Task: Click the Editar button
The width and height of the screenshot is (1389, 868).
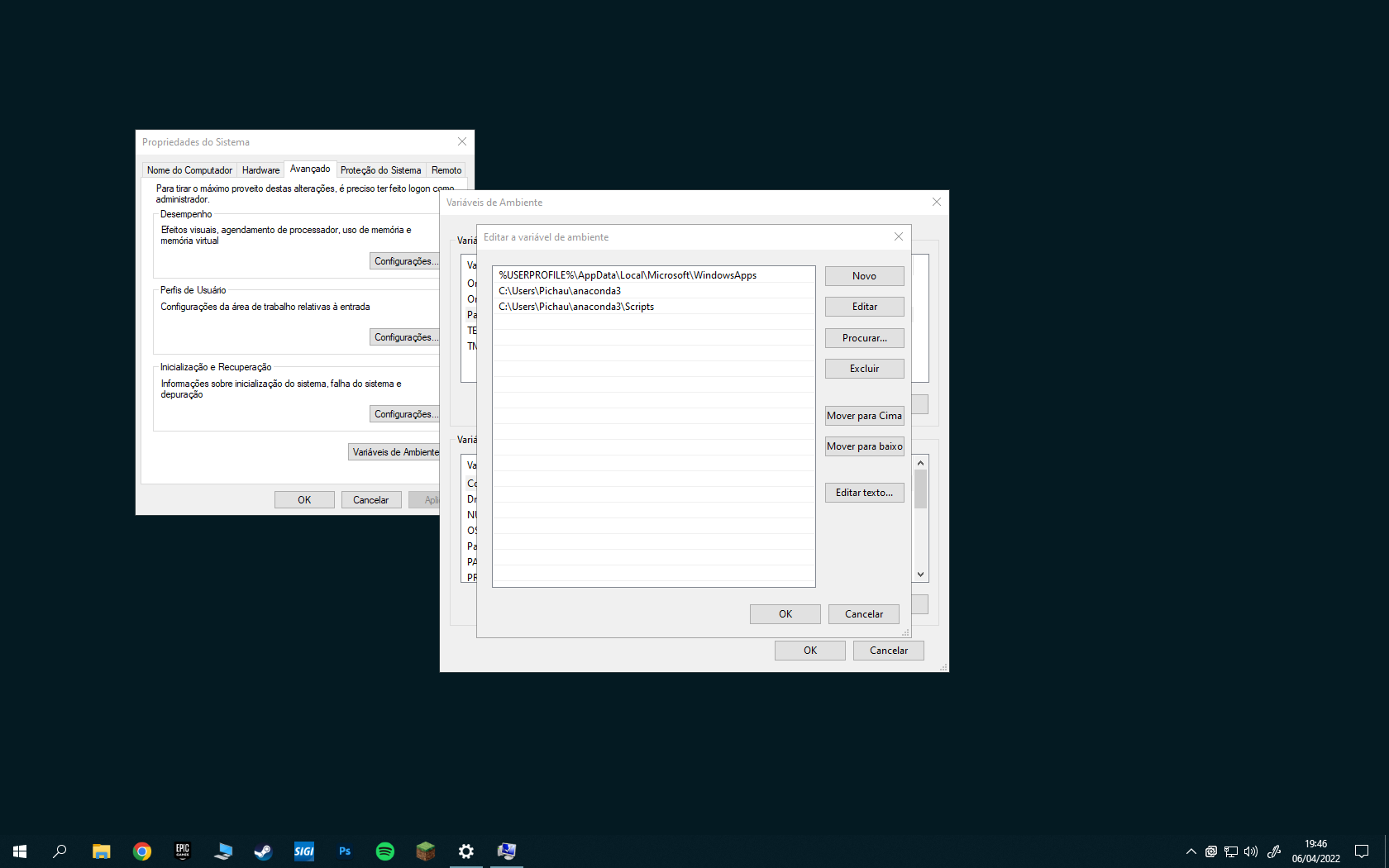Action: 864,307
